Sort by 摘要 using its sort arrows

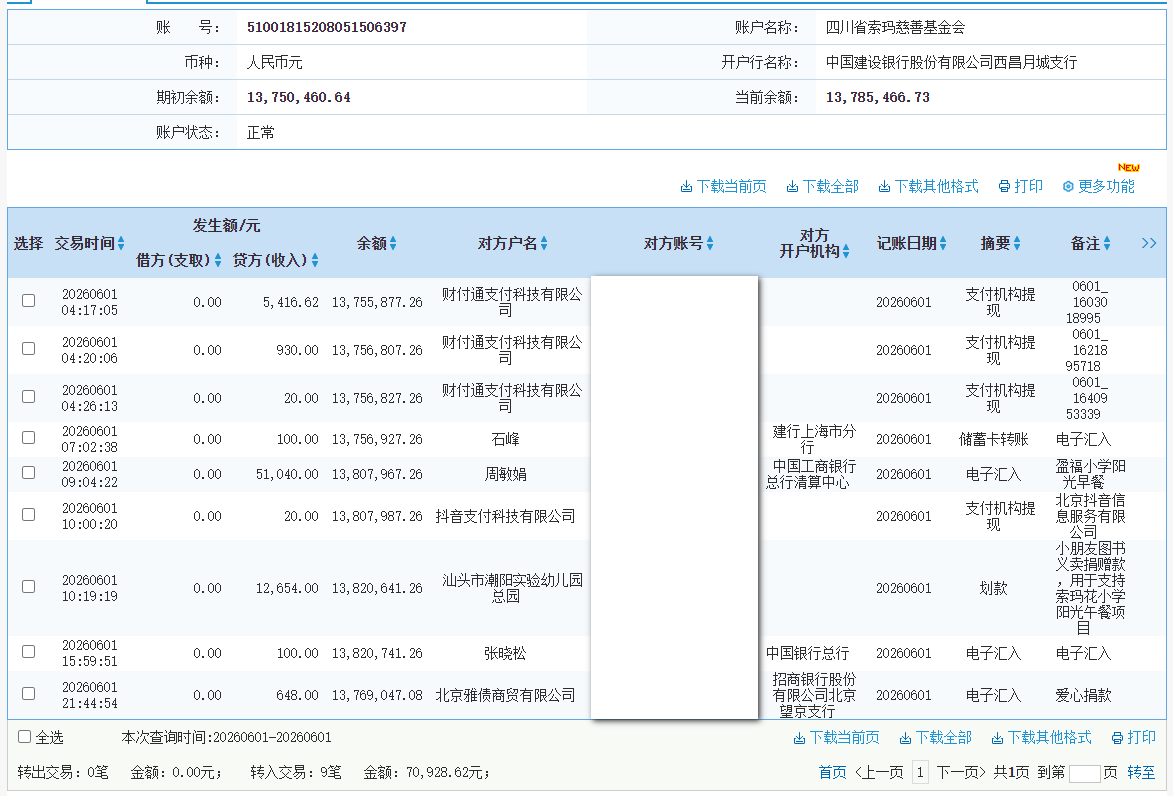pos(1017,243)
